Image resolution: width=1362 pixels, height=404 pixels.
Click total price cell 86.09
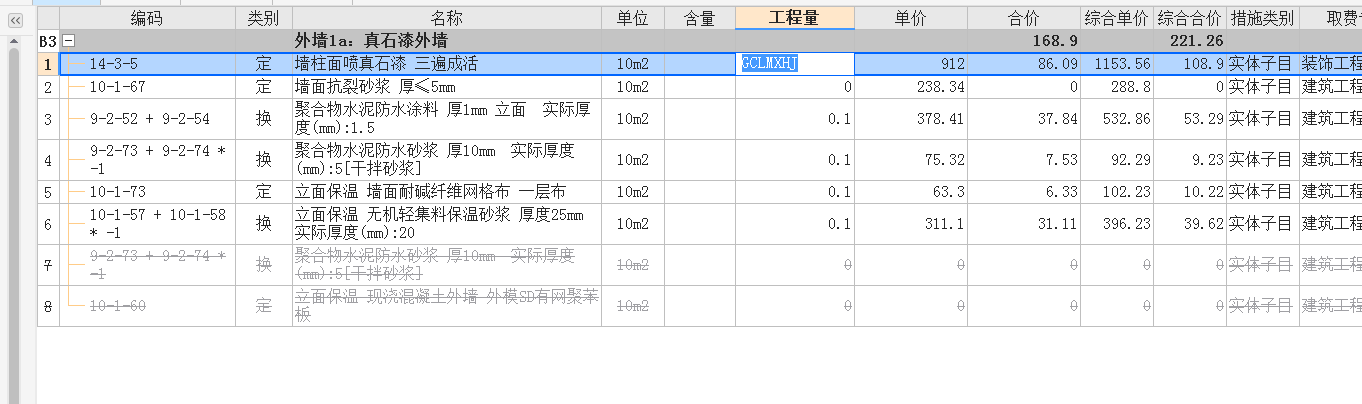1024,64
